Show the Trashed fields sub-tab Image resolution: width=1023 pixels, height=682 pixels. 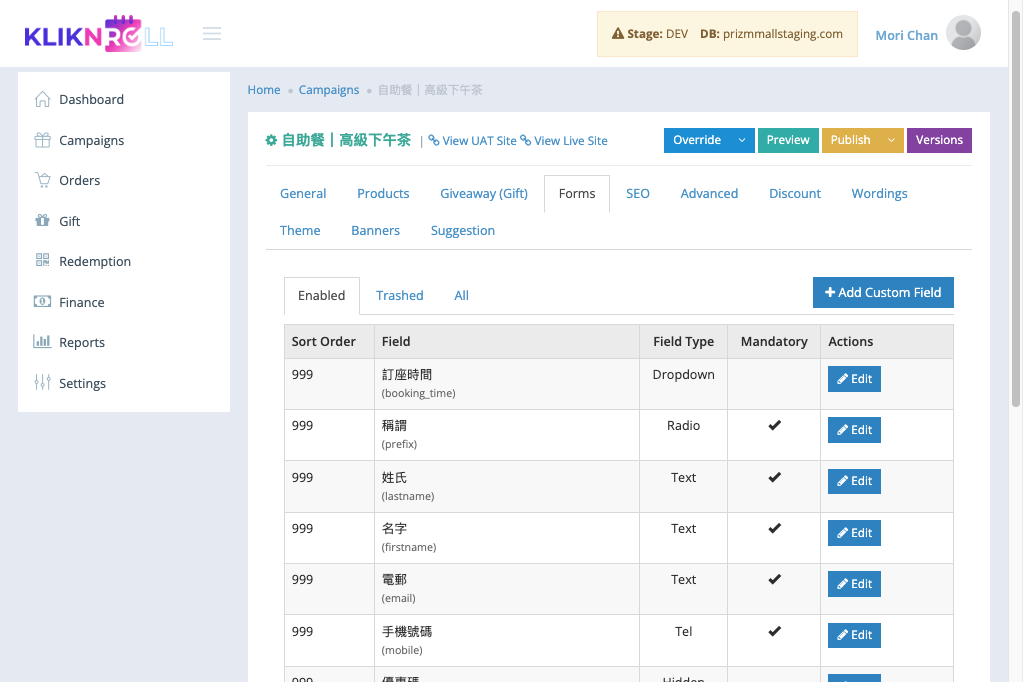pyautogui.click(x=399, y=296)
